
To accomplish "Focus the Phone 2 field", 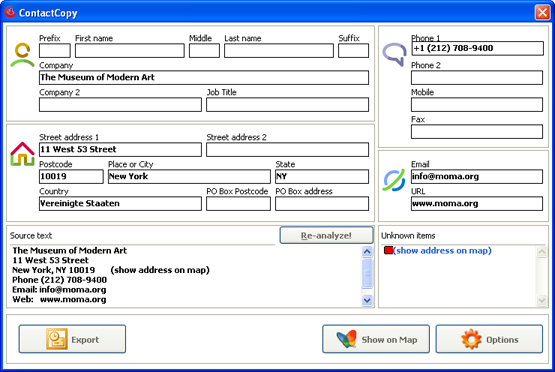I will click(477, 78).
